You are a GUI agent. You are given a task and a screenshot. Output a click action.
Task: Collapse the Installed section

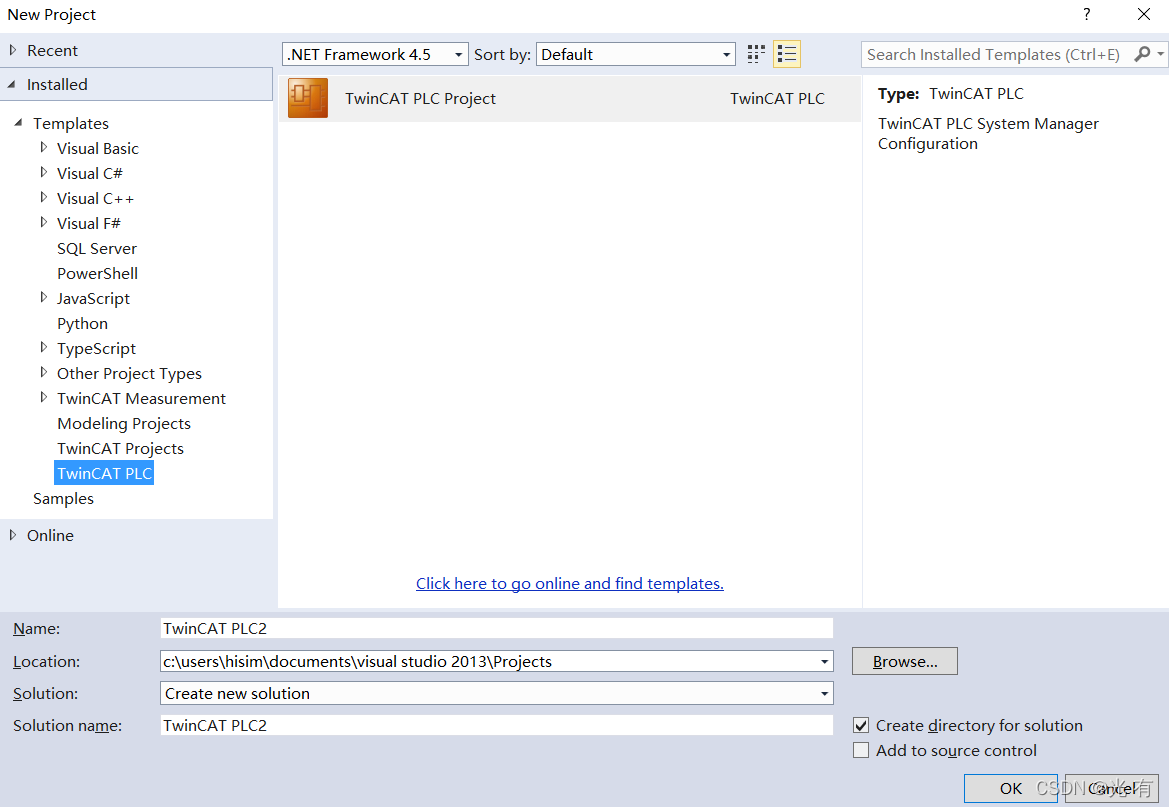click(12, 84)
